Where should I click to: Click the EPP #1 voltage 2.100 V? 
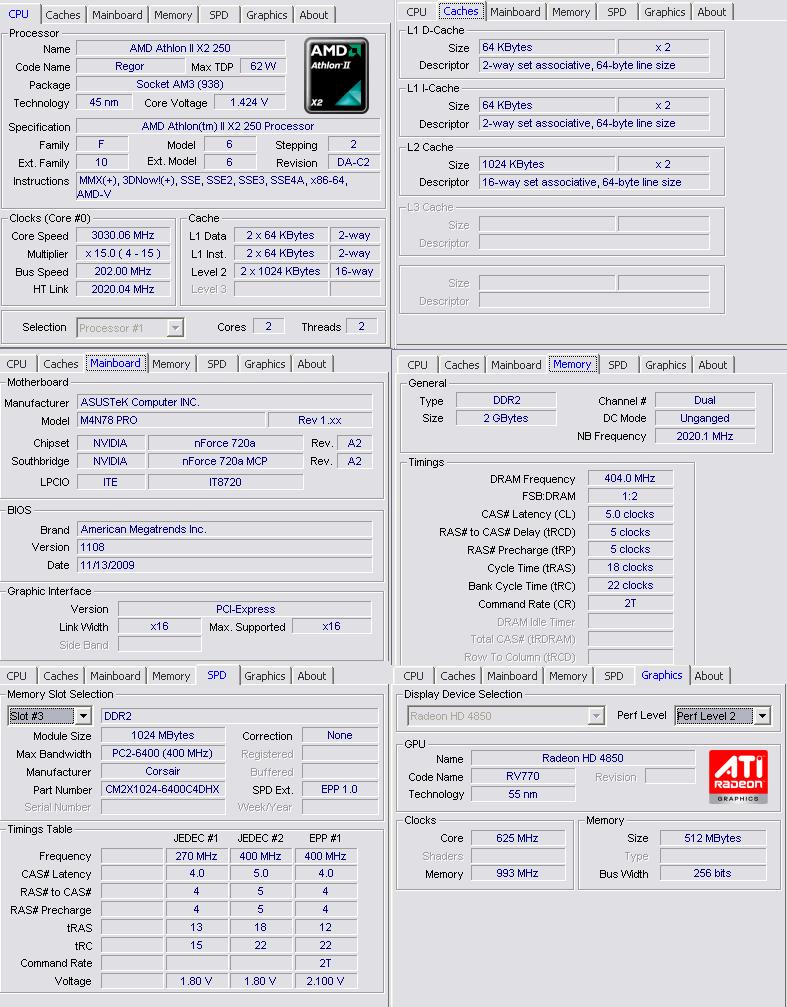pos(326,981)
